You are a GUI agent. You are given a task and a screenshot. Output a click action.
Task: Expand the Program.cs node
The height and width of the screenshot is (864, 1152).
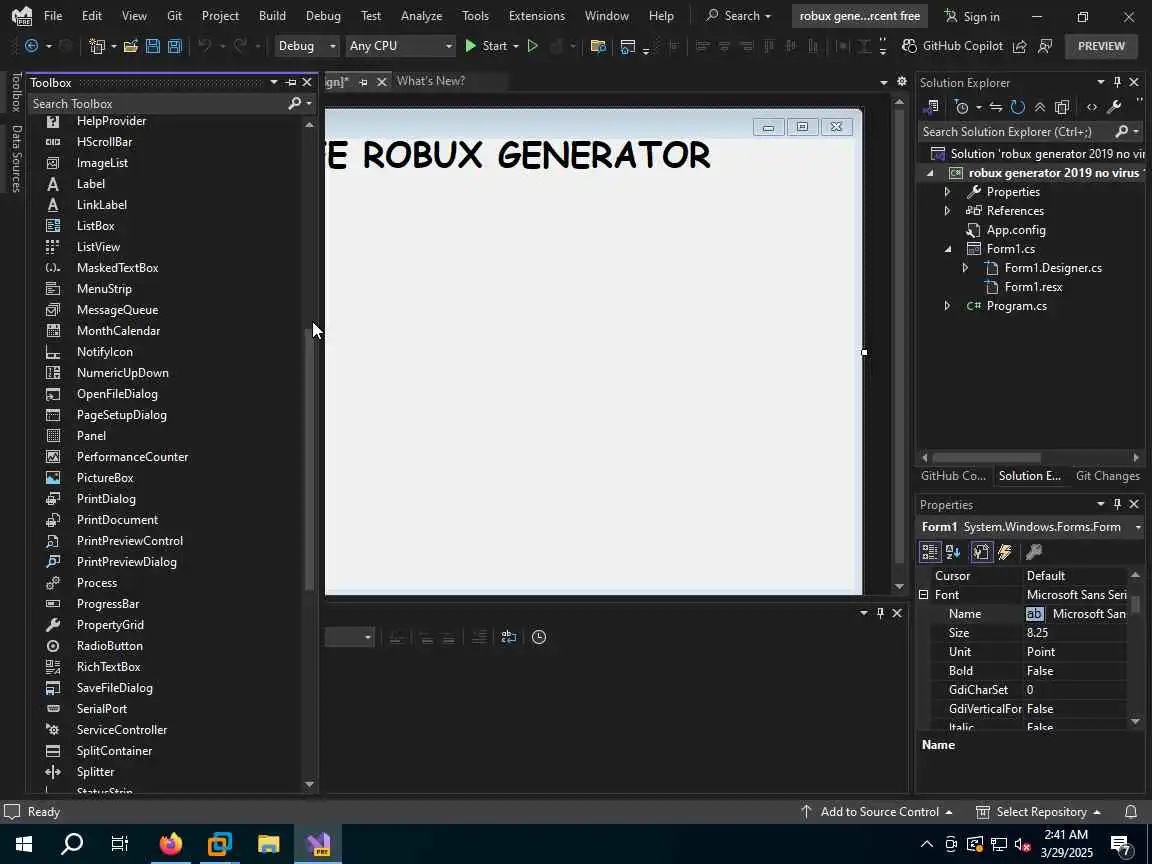[x=947, y=306]
